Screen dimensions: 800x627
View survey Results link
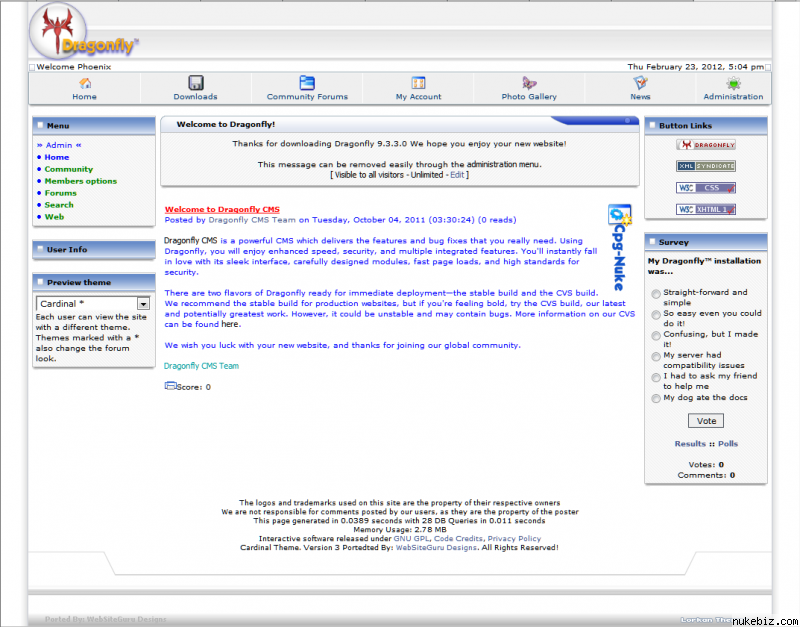690,444
